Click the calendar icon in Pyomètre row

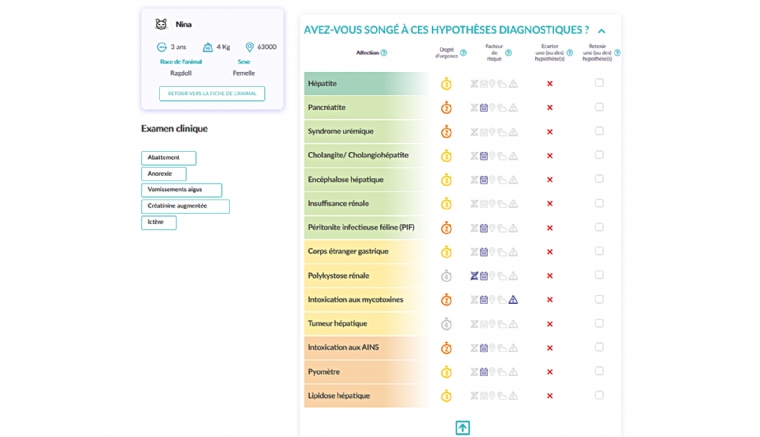484,372
